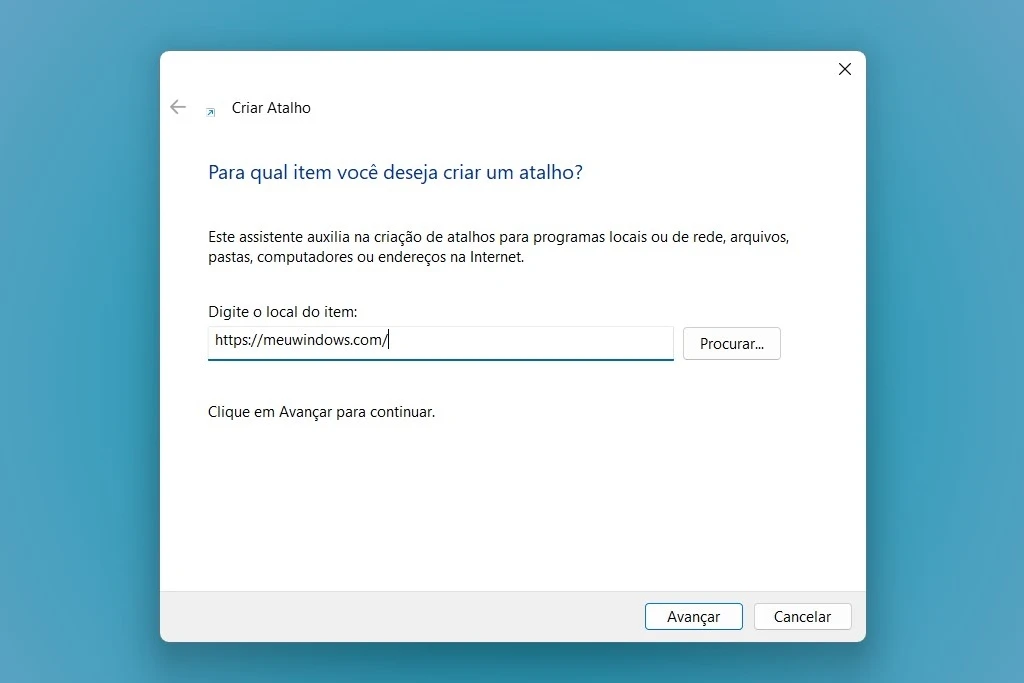The image size is (1024, 683).
Task: Proceed to the next step with Avançar
Action: [694, 616]
